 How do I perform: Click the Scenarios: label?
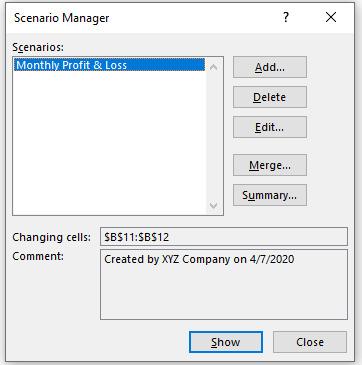(38, 47)
